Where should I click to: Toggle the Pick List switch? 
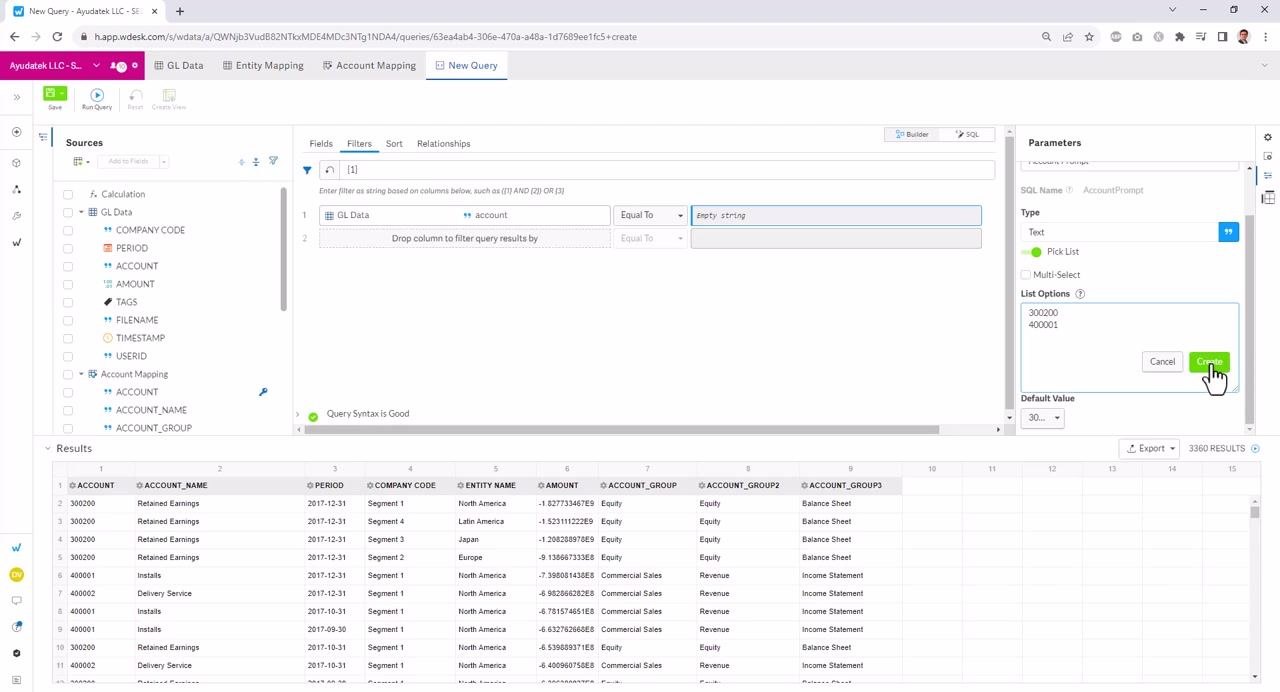pyautogui.click(x=1033, y=252)
